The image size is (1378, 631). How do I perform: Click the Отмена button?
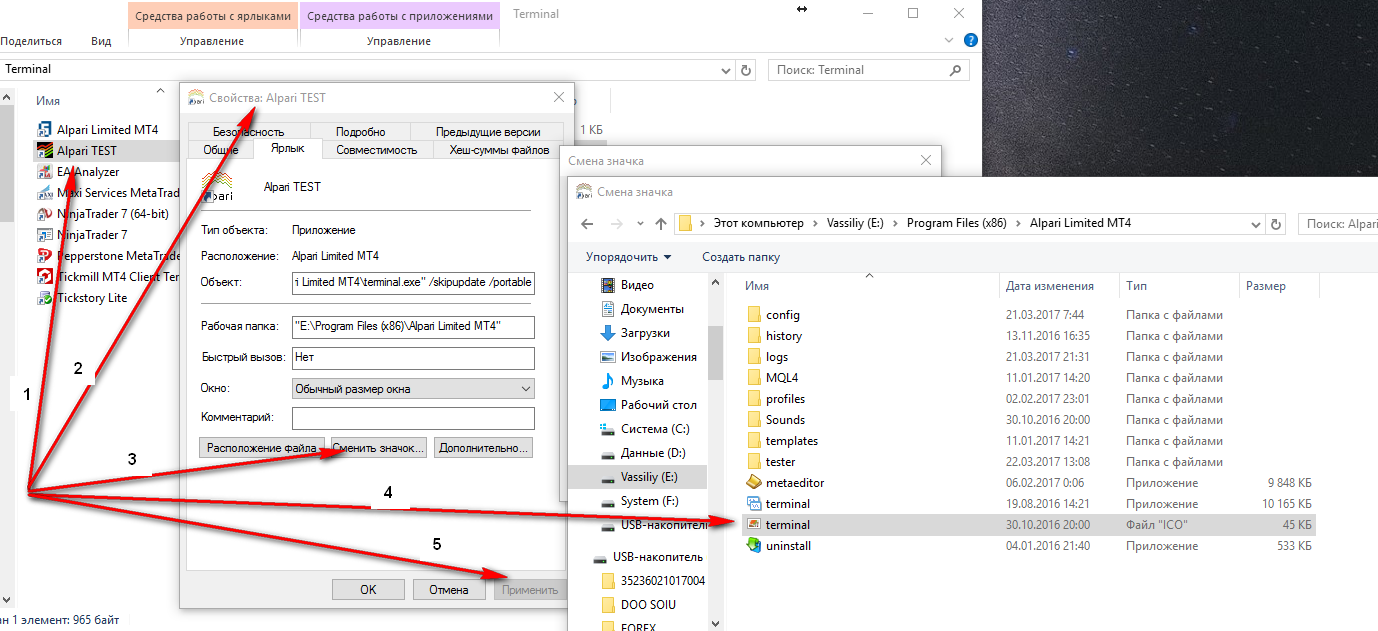pos(449,589)
